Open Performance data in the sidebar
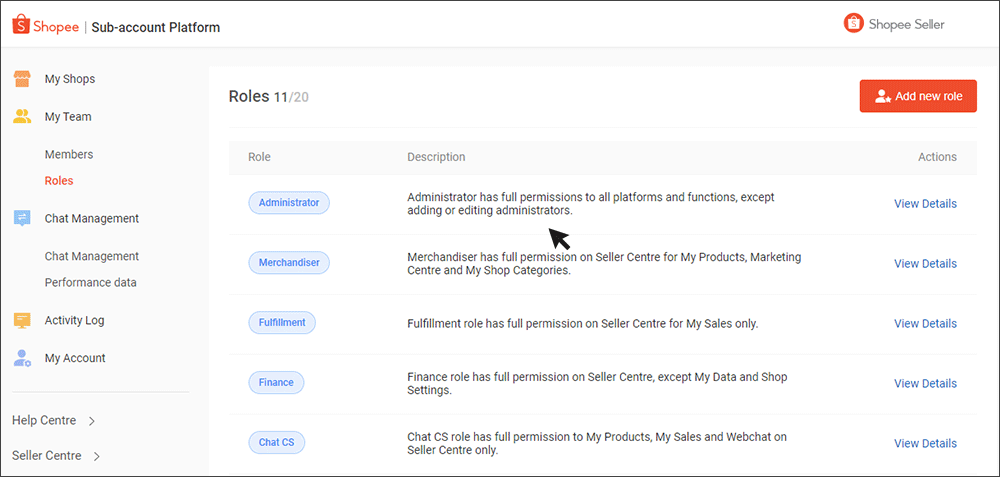Viewport: 1000px width, 477px height. pyautogui.click(x=90, y=283)
